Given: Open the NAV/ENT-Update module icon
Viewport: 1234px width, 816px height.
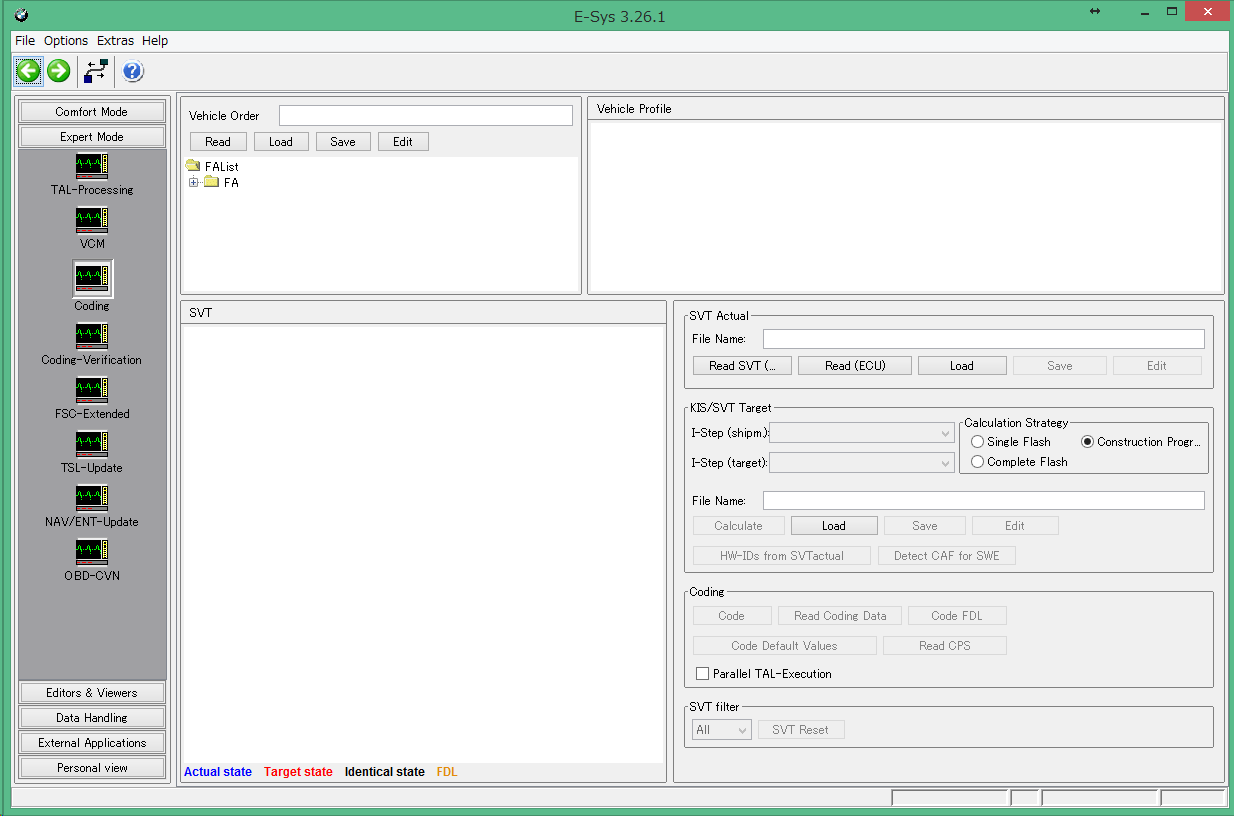Looking at the screenshot, I should click(x=92, y=498).
